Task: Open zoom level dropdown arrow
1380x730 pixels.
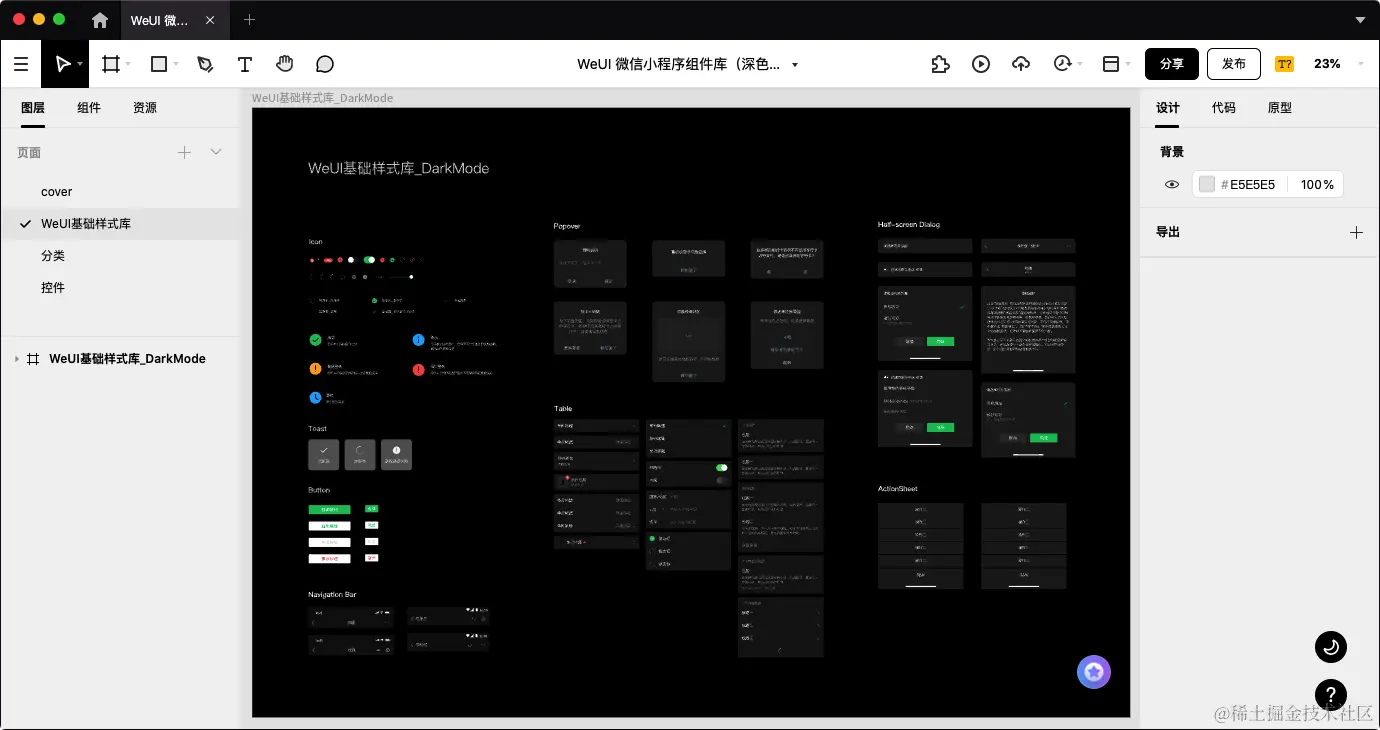Action: pyautogui.click(x=1361, y=64)
